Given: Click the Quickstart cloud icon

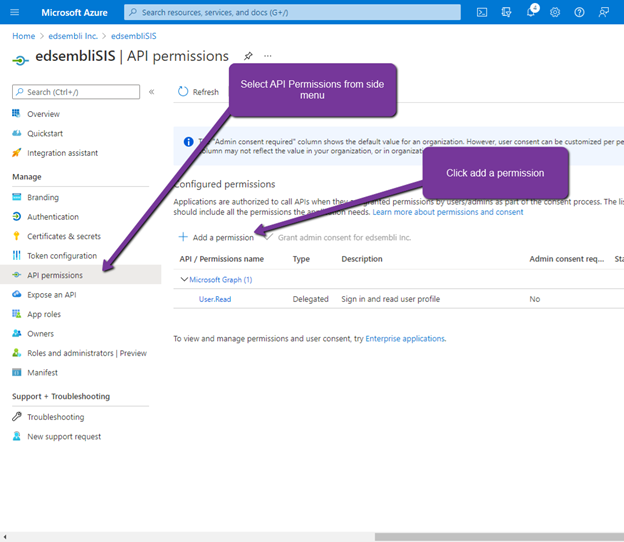Looking at the screenshot, I should [16, 133].
